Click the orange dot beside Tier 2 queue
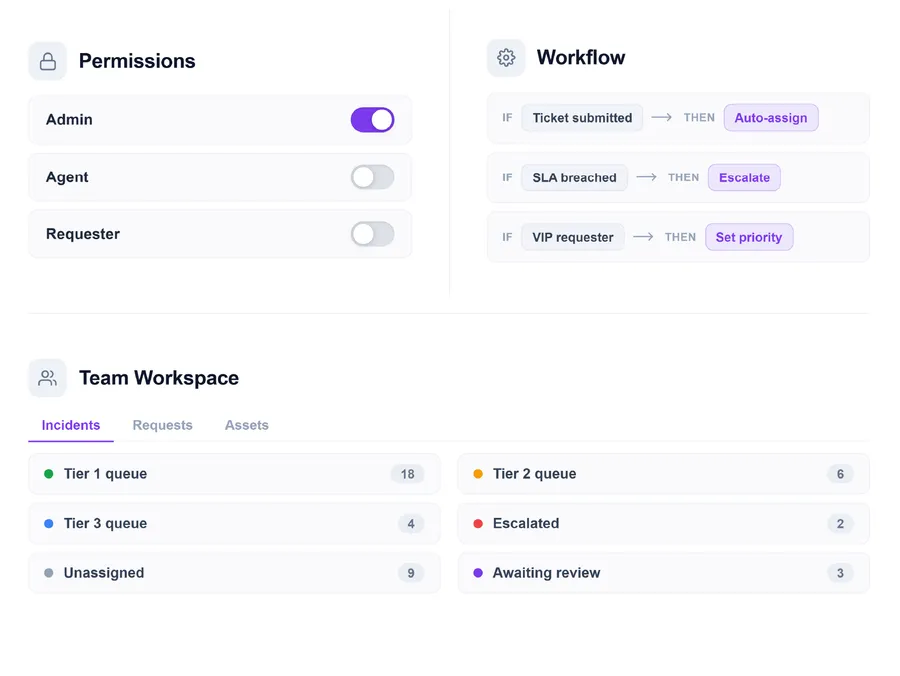Screen dimensions: 900x676 click(478, 474)
